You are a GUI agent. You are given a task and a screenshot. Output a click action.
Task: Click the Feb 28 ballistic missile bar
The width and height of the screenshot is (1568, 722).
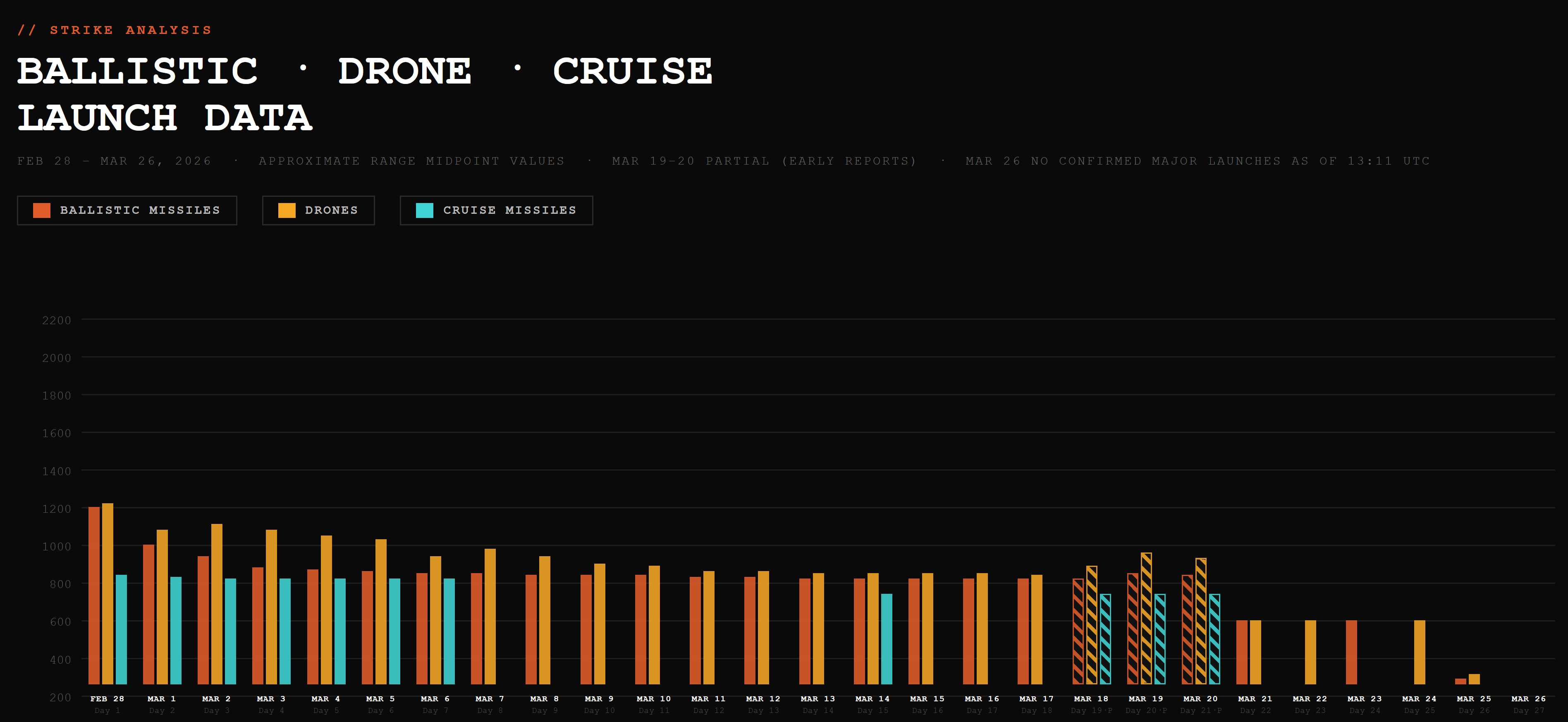[94, 595]
